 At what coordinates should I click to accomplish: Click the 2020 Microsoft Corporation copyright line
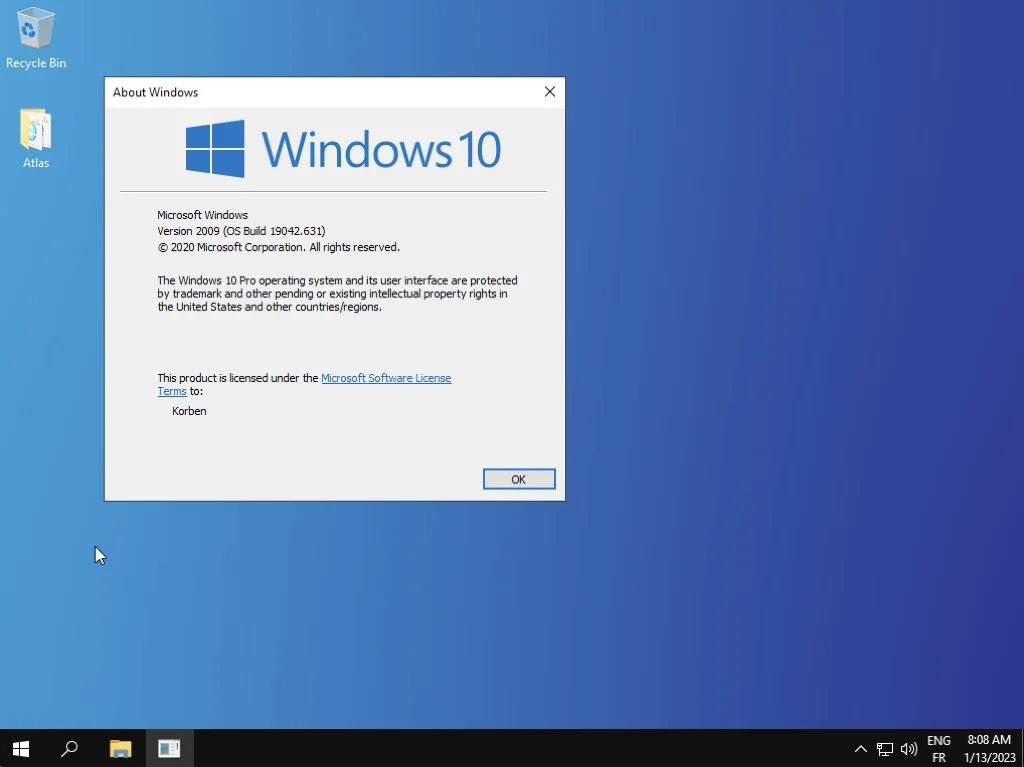(279, 247)
